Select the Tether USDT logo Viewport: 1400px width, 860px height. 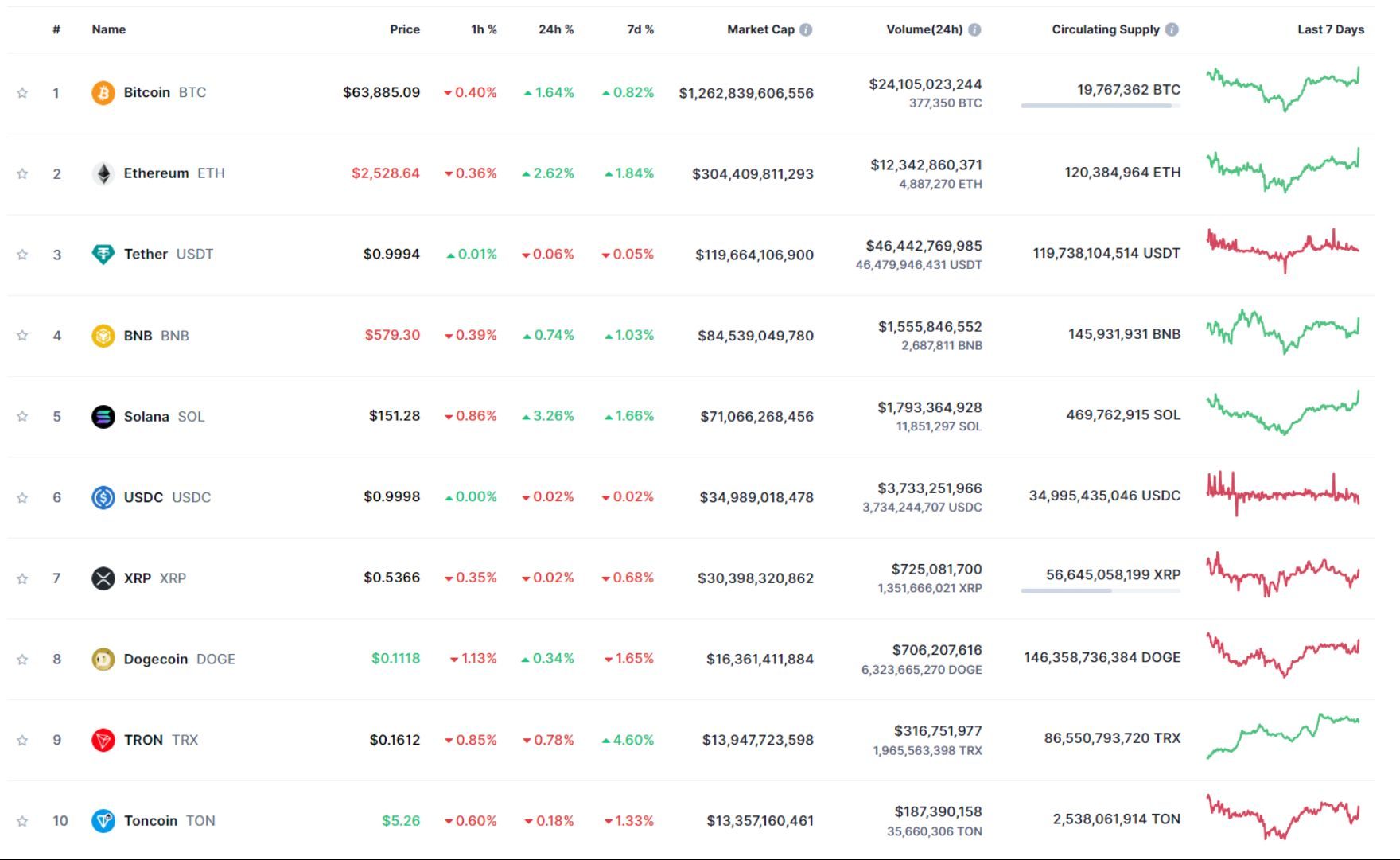tap(103, 254)
